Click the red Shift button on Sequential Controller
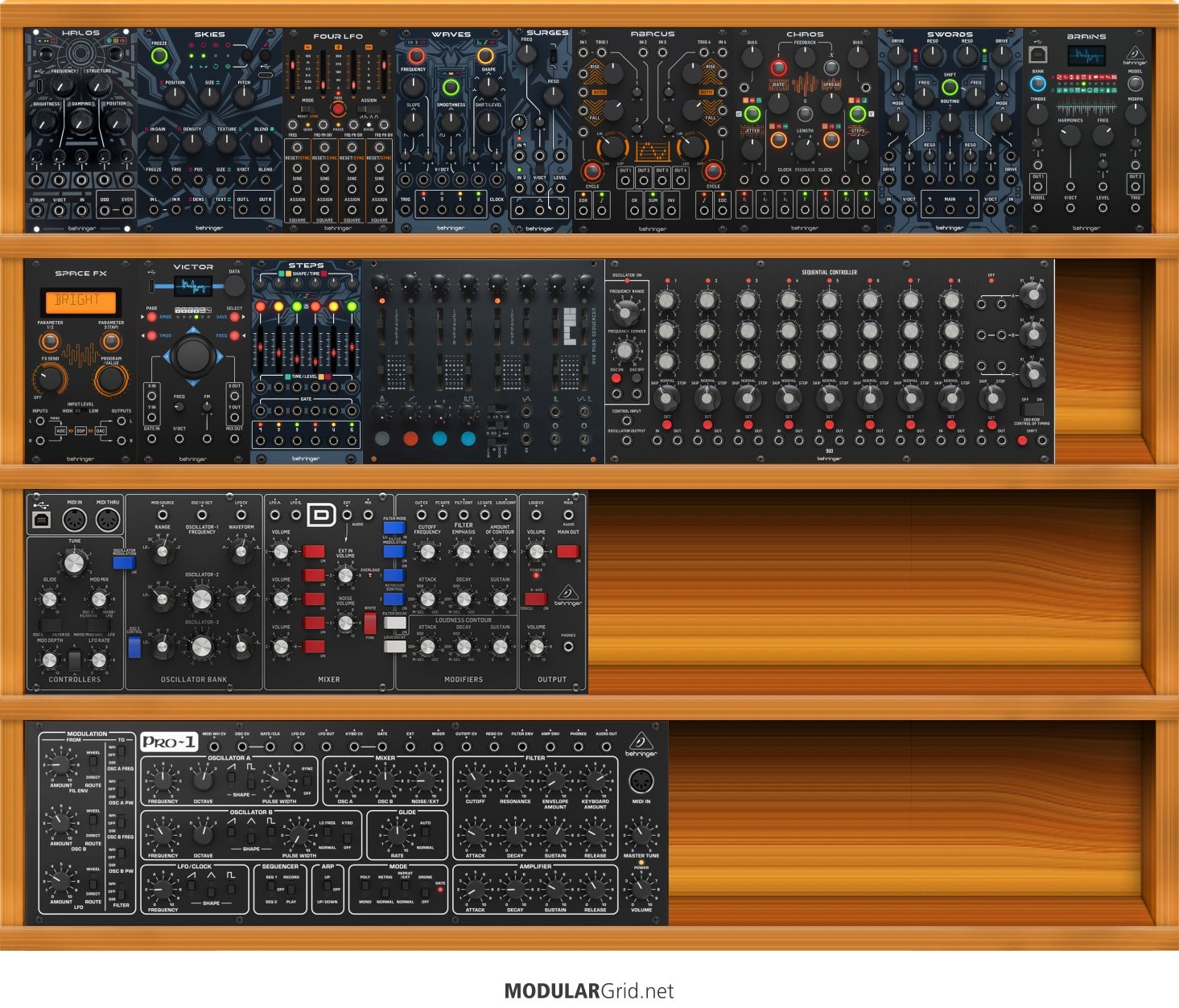Screen dimensions: 1179x1008 [x=1022, y=440]
